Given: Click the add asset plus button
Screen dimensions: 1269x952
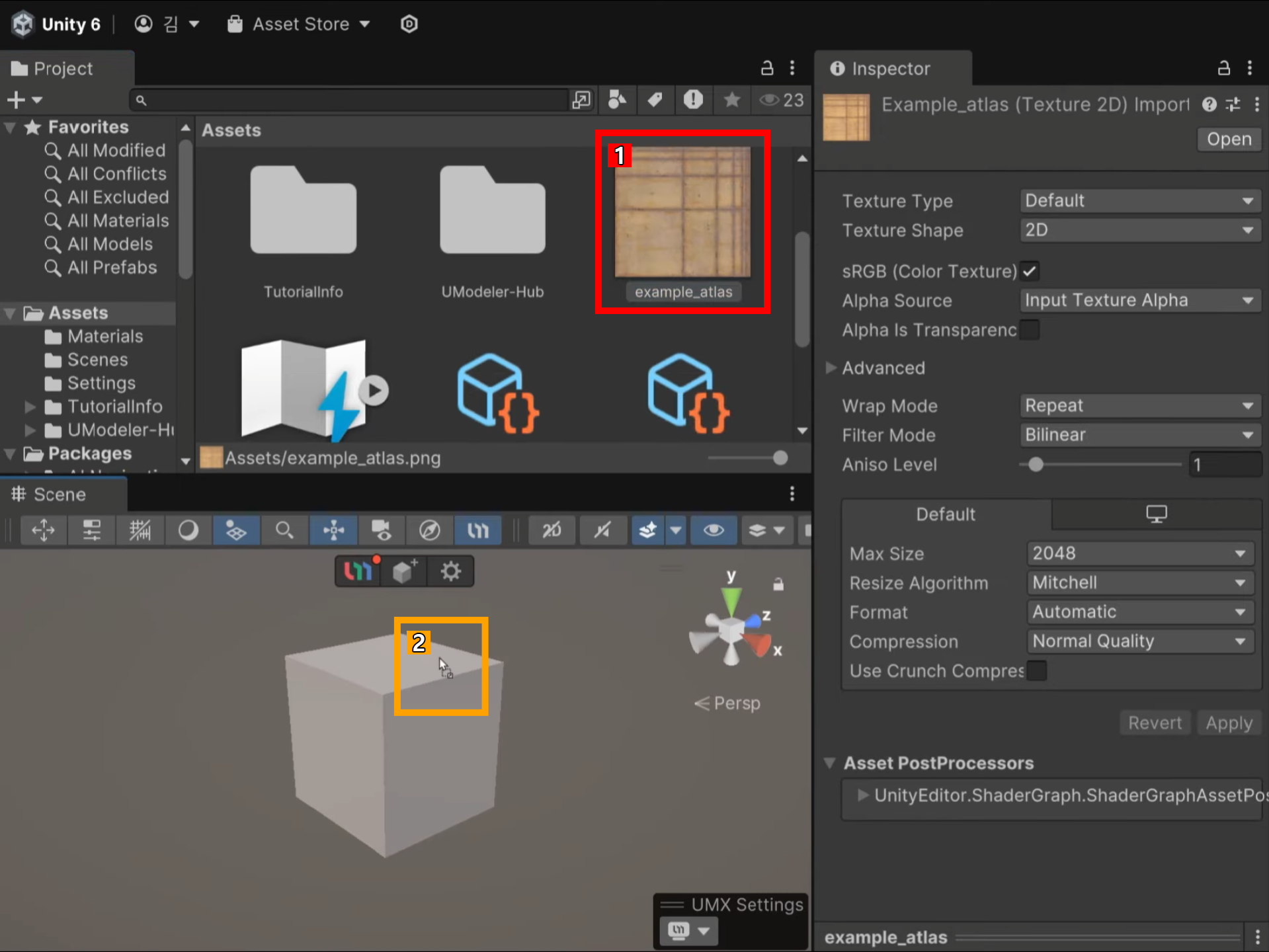Looking at the screenshot, I should tap(24, 100).
